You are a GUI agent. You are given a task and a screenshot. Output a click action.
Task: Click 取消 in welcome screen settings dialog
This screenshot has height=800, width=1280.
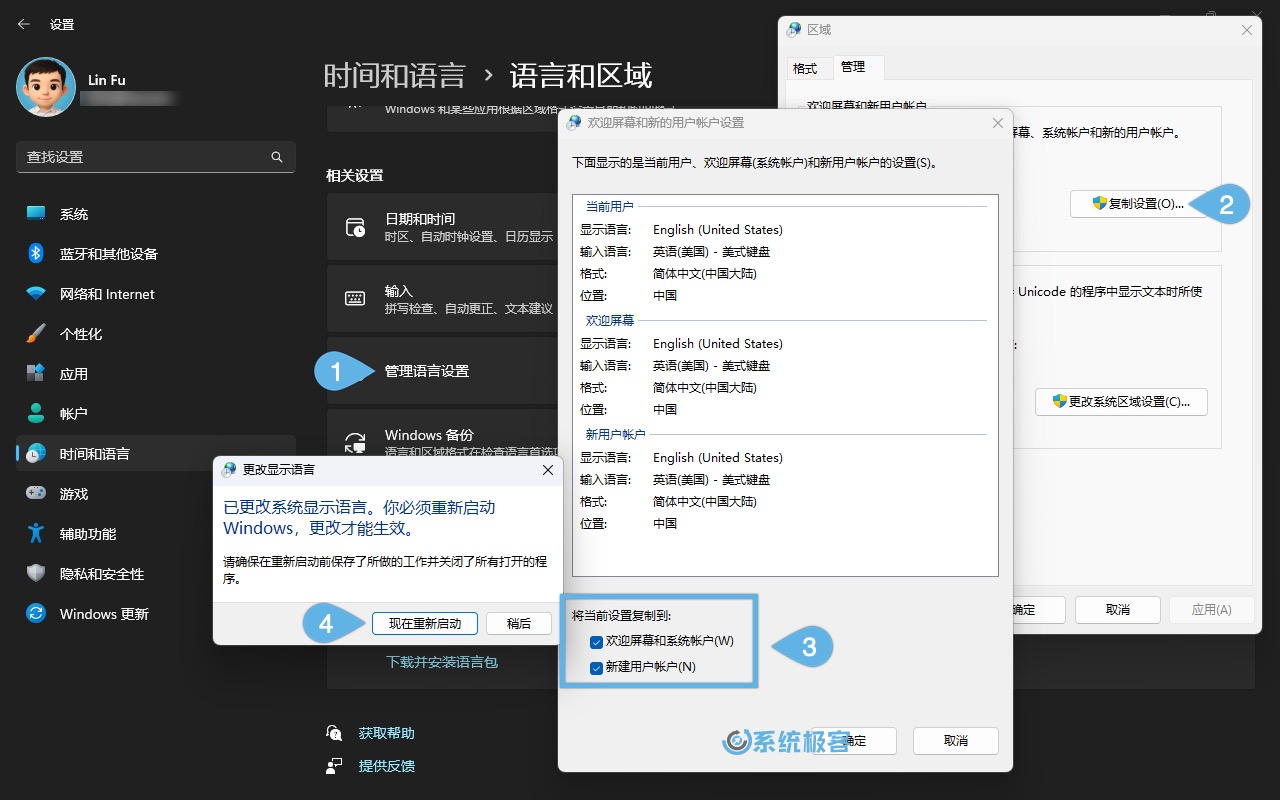[x=956, y=741]
